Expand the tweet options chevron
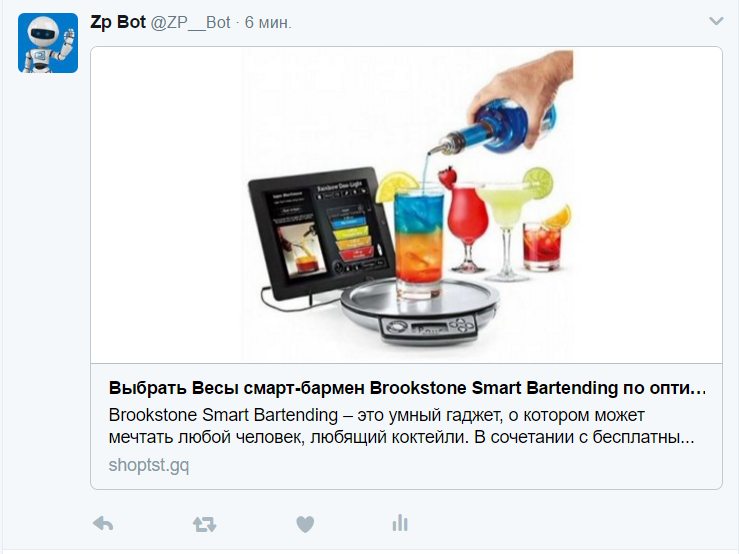This screenshot has height=554, width=739. tap(716, 21)
